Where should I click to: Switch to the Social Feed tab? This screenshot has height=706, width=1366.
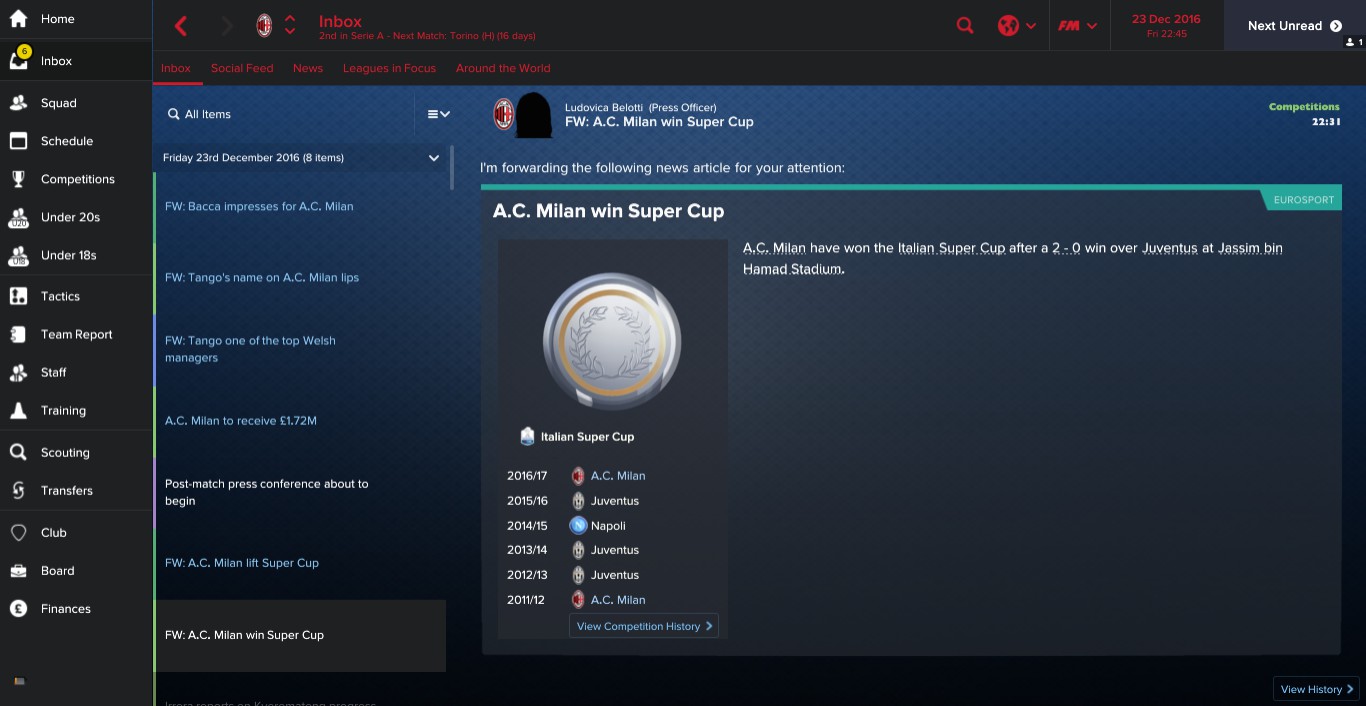click(242, 68)
